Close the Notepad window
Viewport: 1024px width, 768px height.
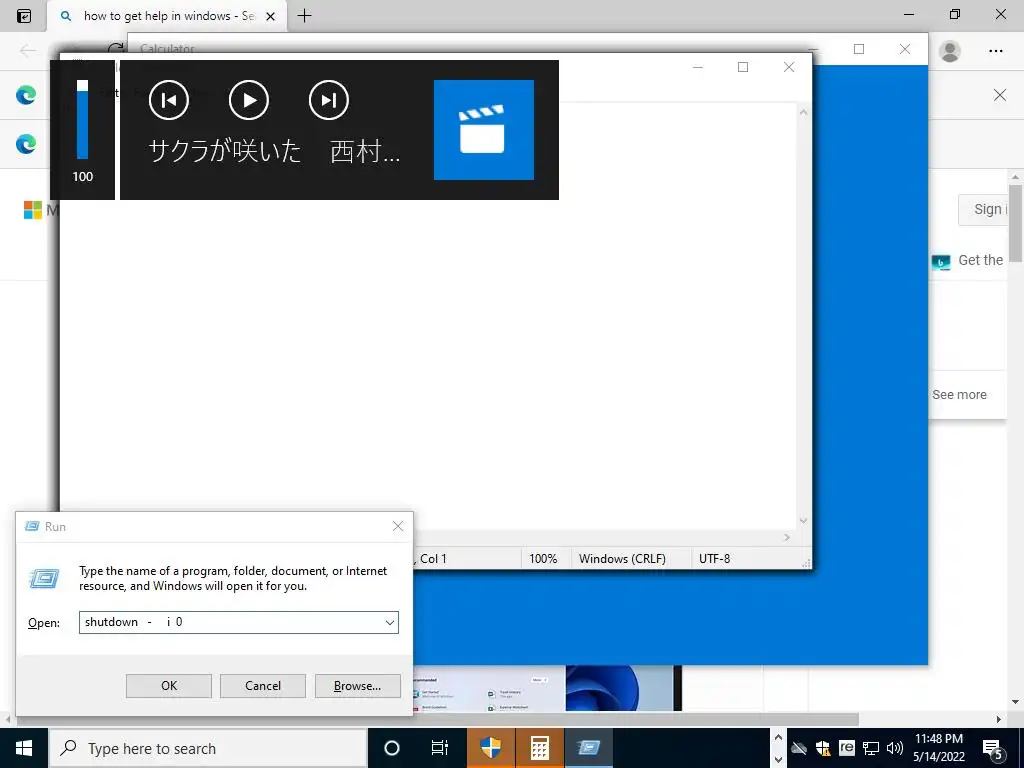789,67
